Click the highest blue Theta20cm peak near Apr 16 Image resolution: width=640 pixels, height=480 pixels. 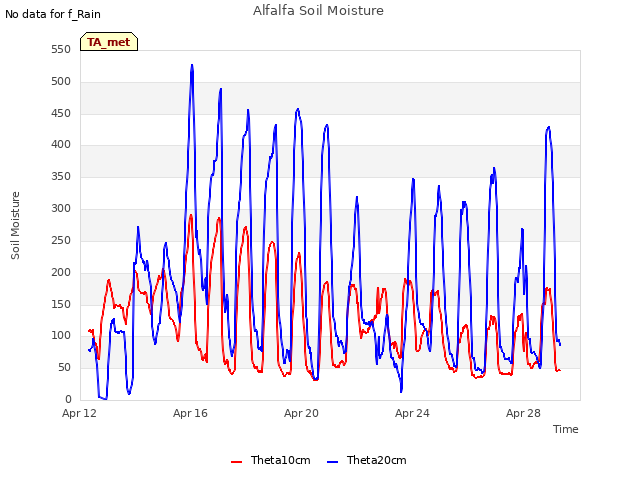point(192,65)
